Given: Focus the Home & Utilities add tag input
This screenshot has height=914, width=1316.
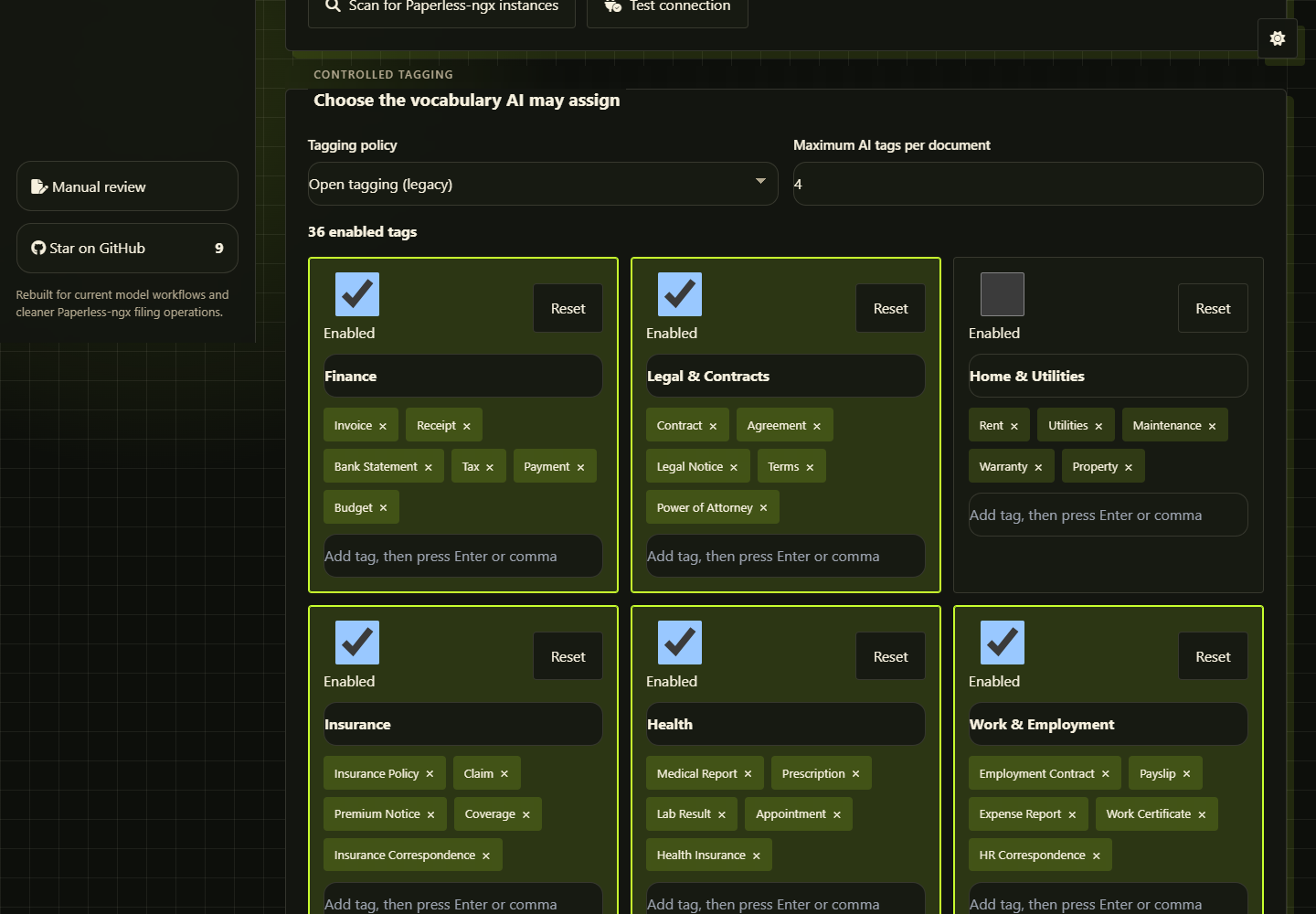Looking at the screenshot, I should coord(1109,515).
